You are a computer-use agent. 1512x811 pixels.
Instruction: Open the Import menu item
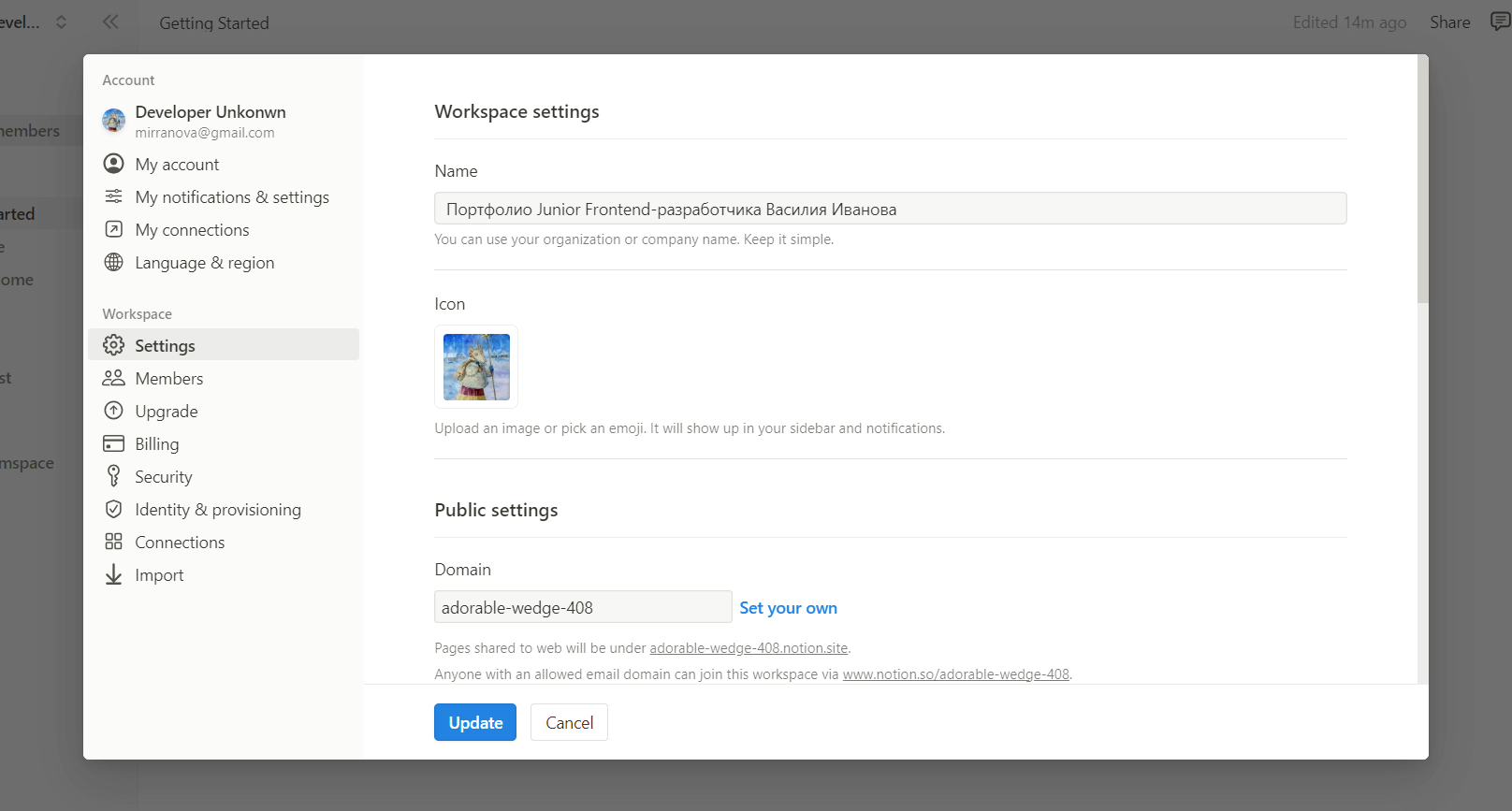click(159, 575)
